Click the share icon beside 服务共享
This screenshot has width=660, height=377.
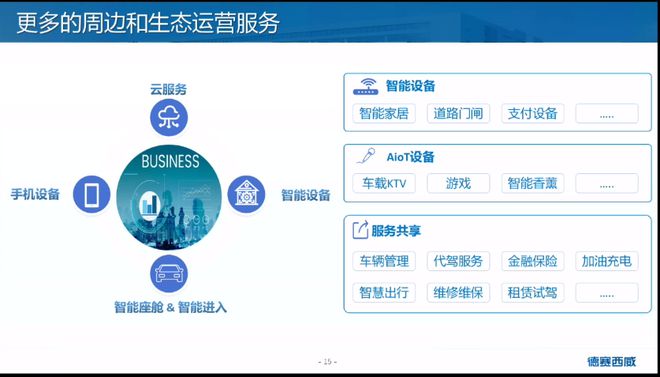pyautogui.click(x=360, y=230)
